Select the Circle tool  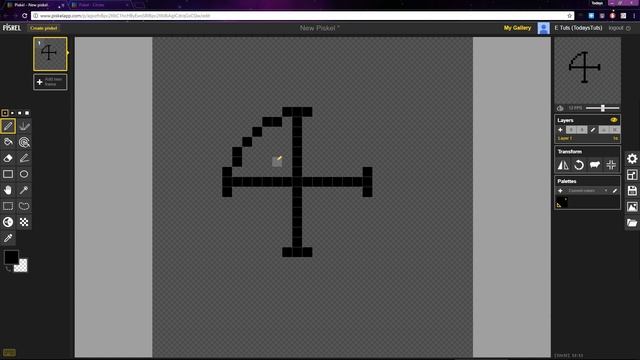(x=24, y=174)
